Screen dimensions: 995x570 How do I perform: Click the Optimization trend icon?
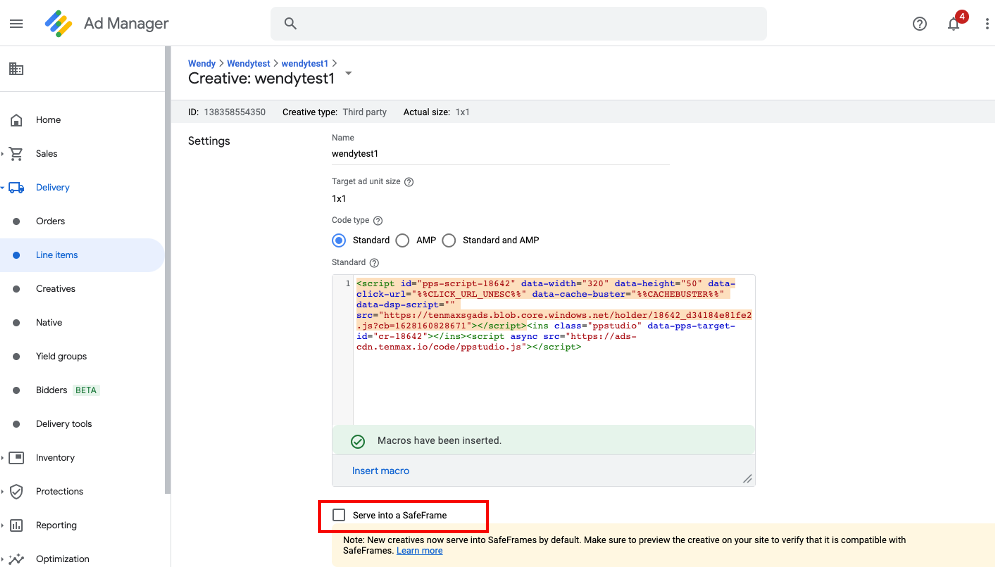(x=16, y=559)
